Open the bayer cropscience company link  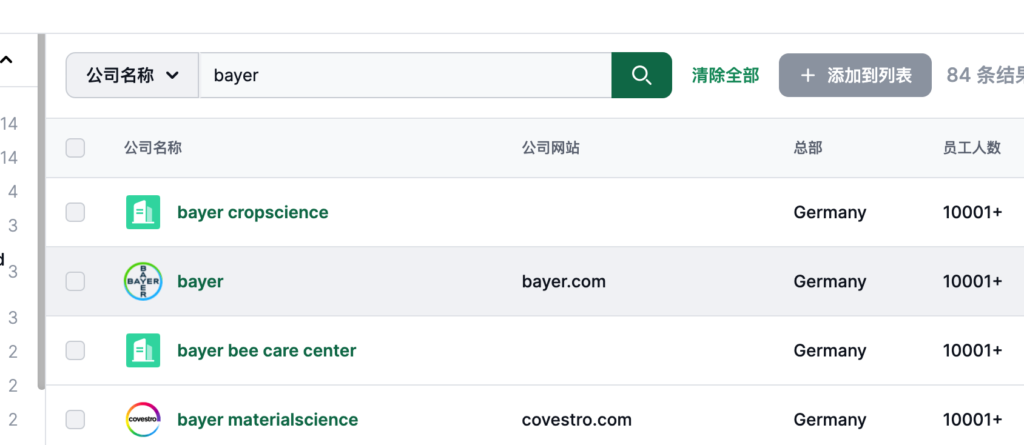tap(253, 212)
